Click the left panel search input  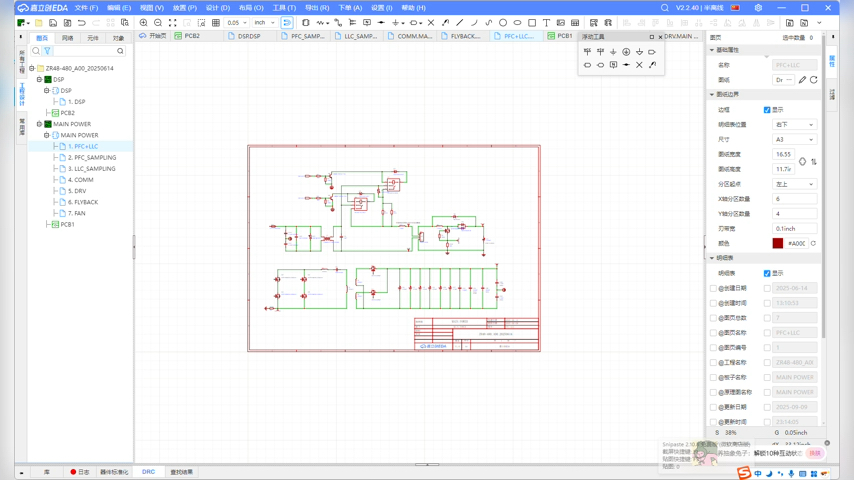tap(84, 51)
